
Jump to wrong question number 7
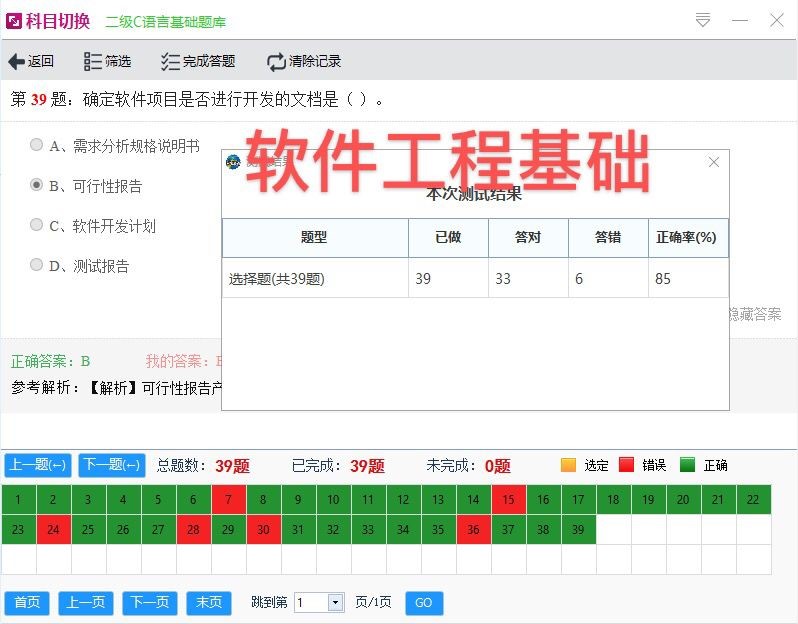click(x=229, y=499)
